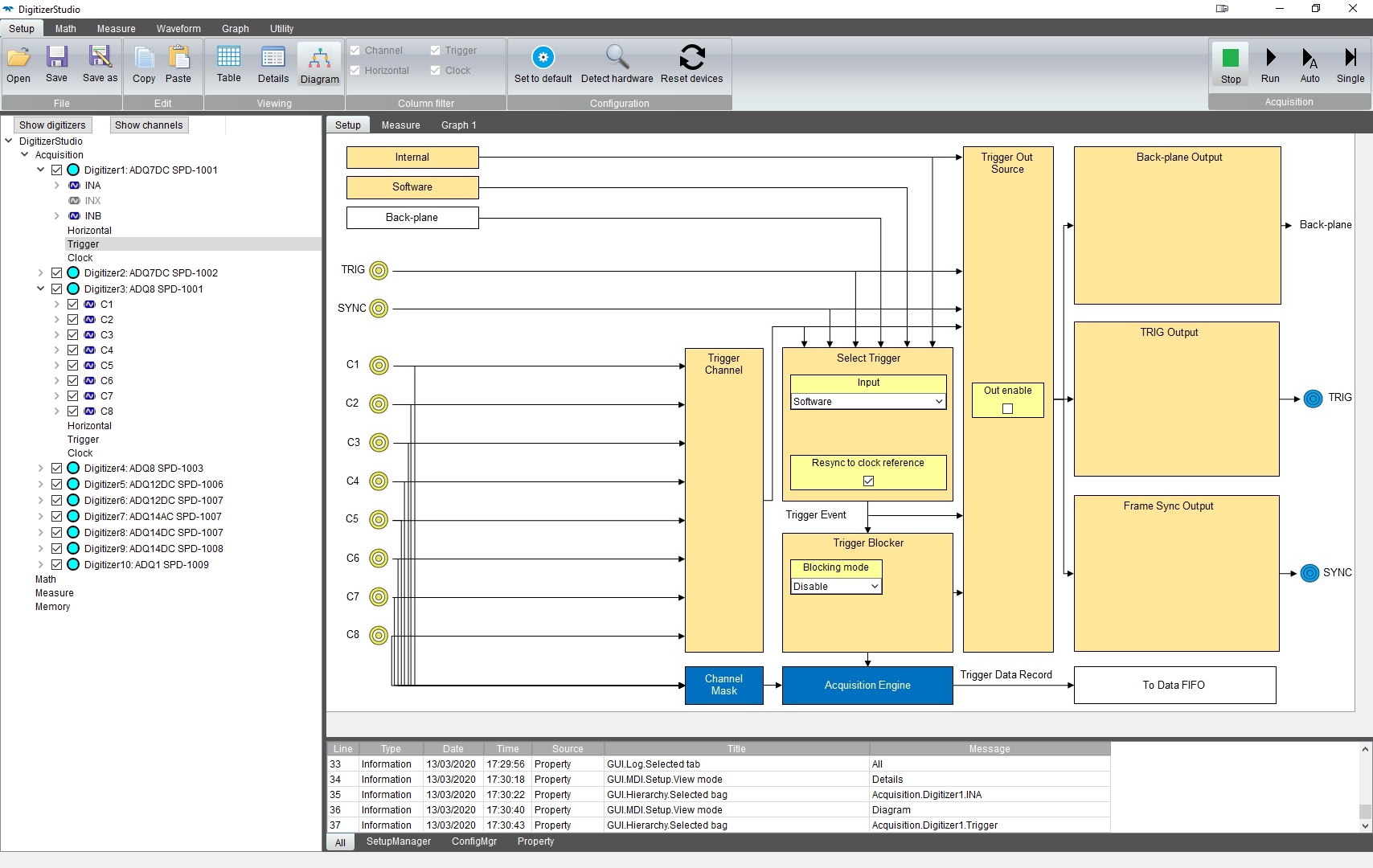The width and height of the screenshot is (1373, 868).
Task: Click the Detect hardware magnifier icon
Action: pos(617,58)
